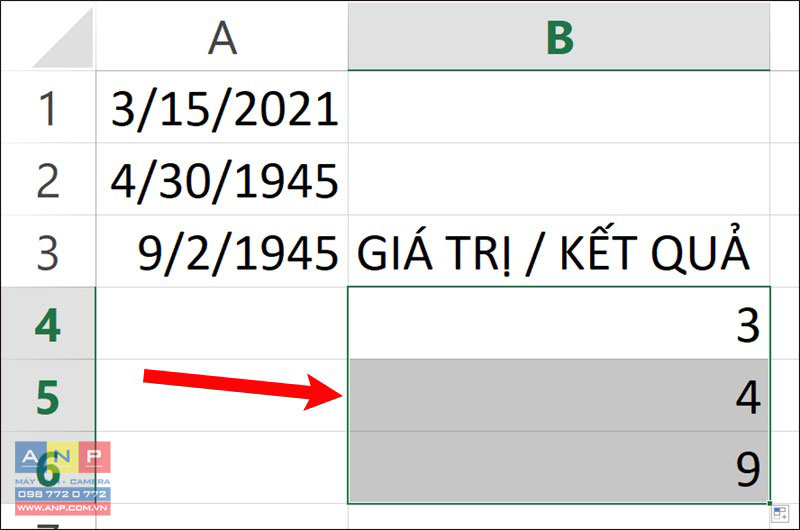Click empty cell B1

click(x=559, y=108)
